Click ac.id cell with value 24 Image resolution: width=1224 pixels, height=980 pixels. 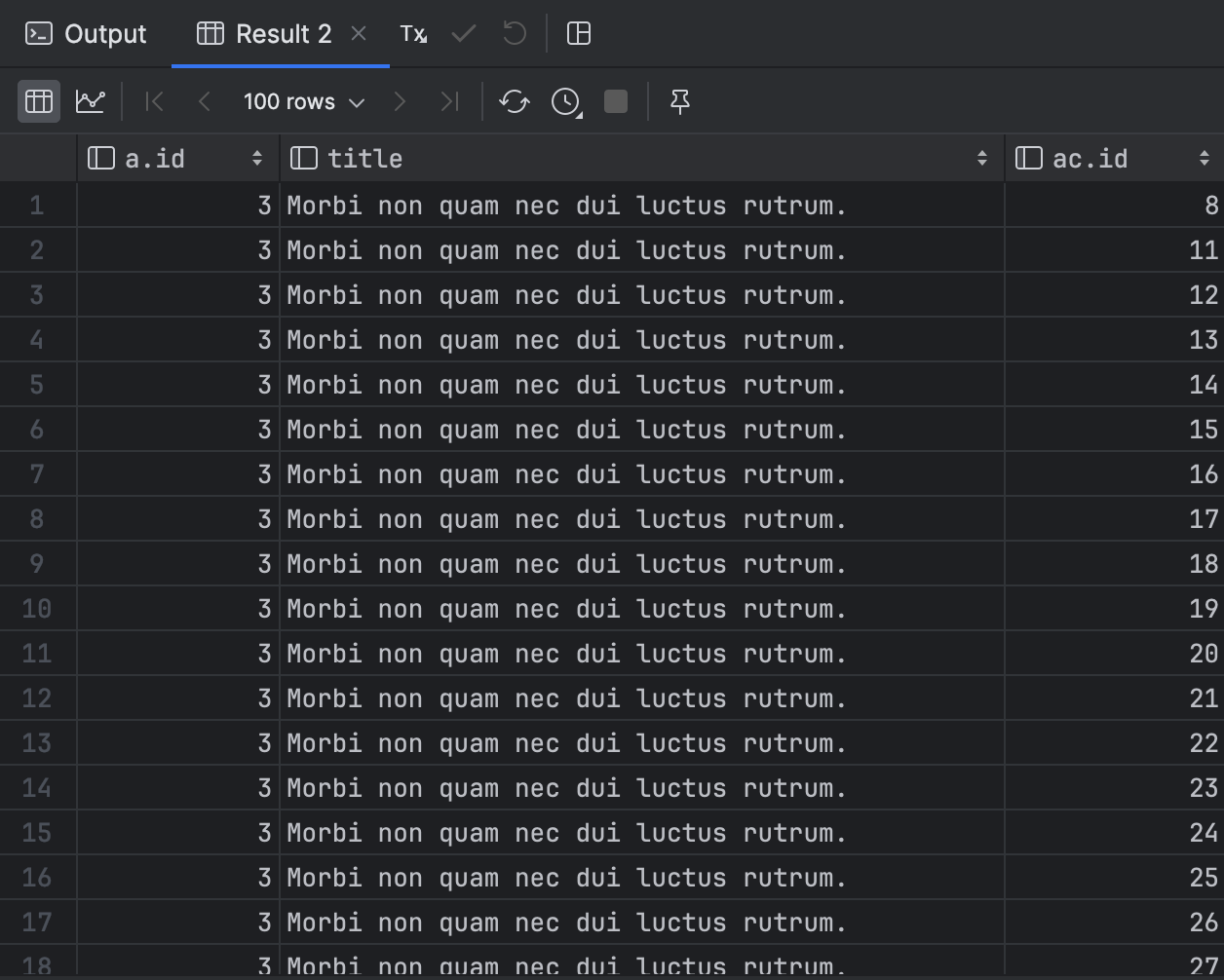(x=1115, y=833)
